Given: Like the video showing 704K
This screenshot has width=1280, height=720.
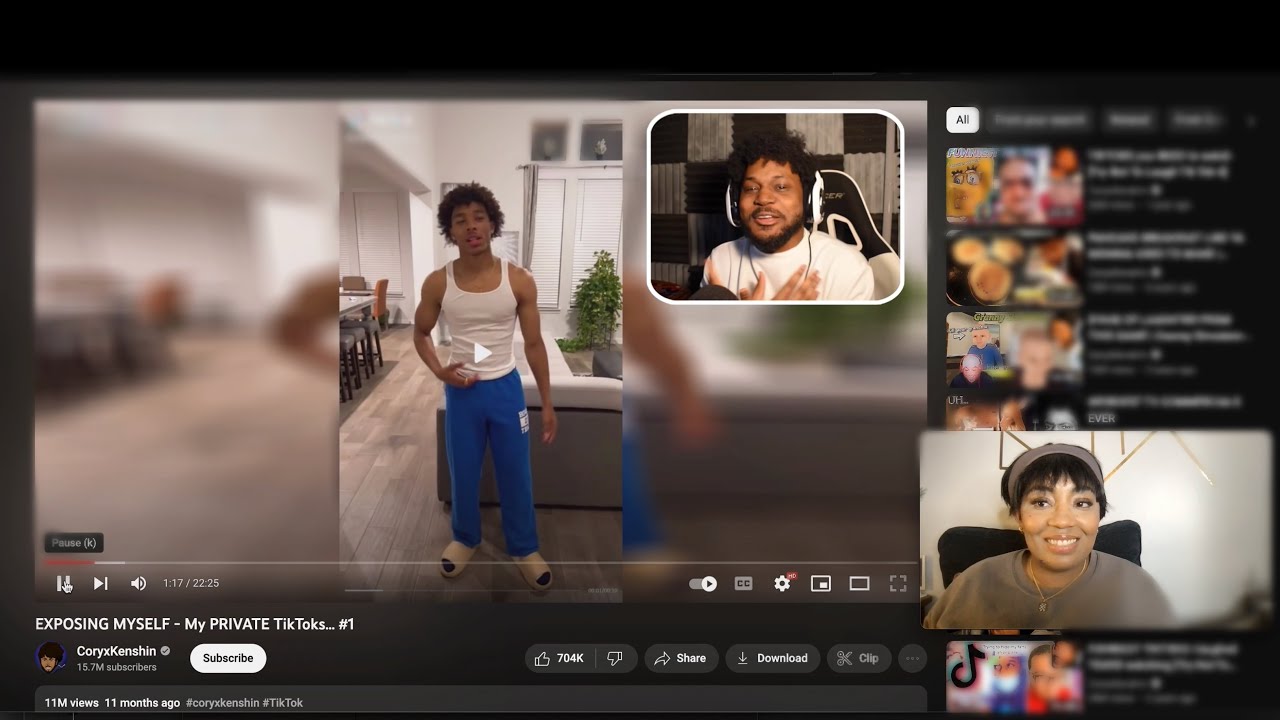Looking at the screenshot, I should (560, 658).
